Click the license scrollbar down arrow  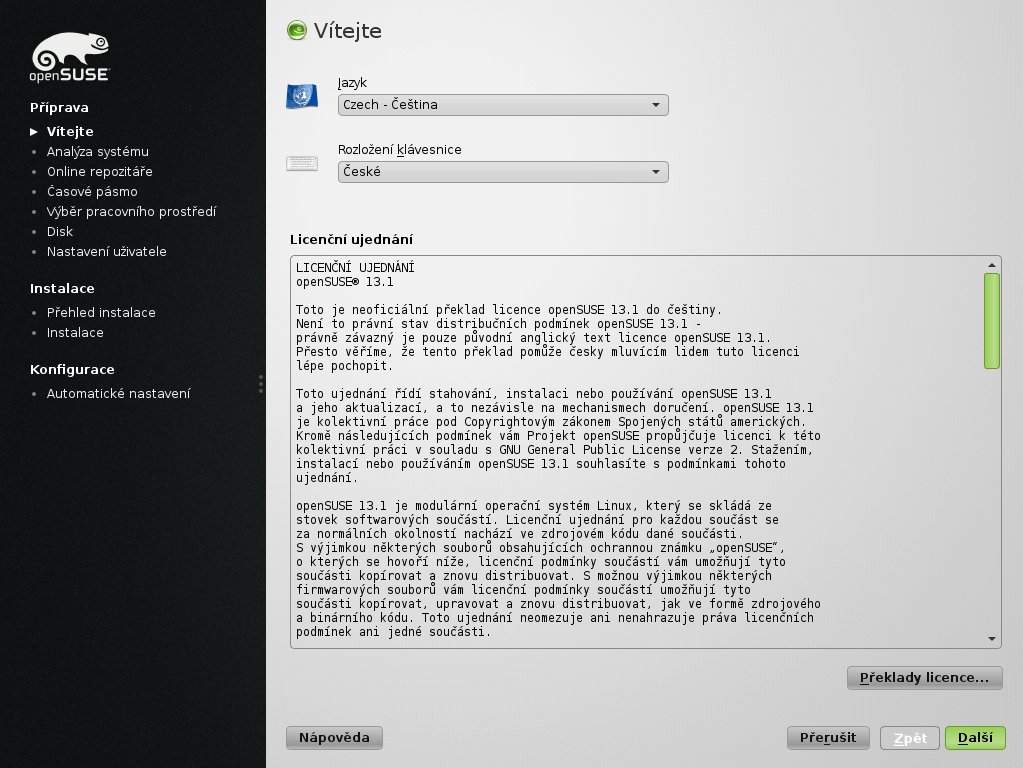[x=992, y=639]
